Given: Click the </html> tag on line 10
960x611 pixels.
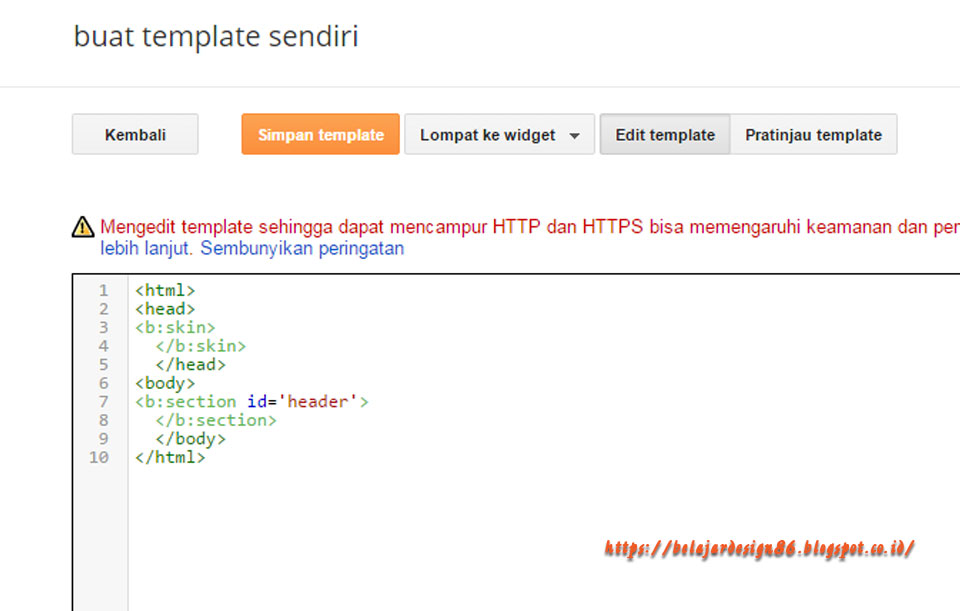Looking at the screenshot, I should click(170, 457).
